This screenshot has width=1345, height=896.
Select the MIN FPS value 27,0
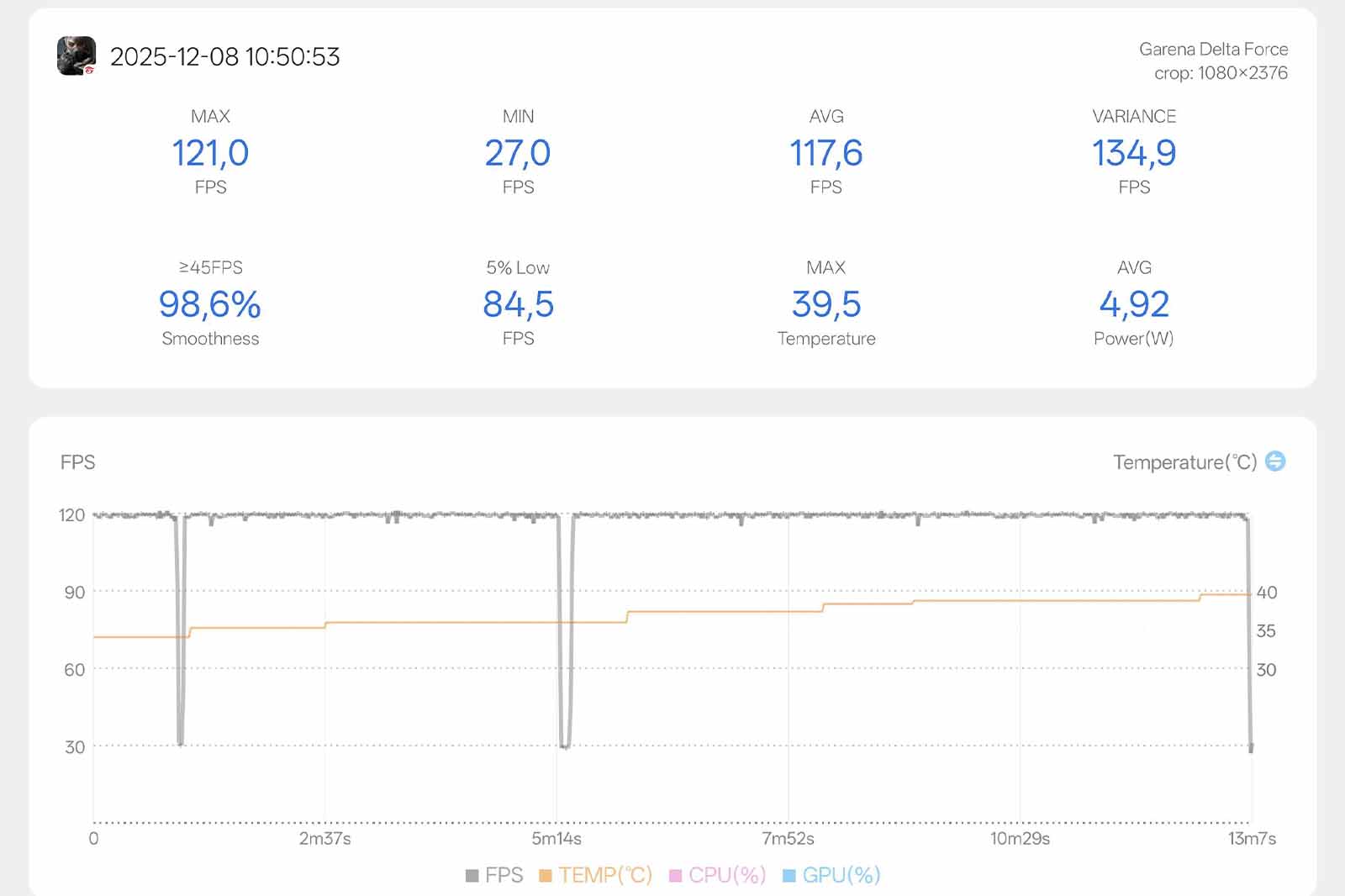[x=518, y=153]
